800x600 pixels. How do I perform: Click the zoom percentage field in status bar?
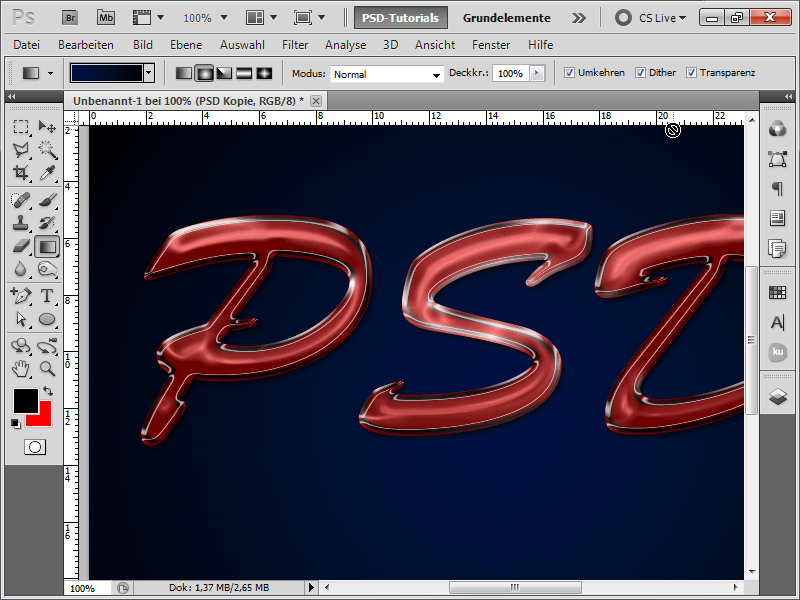86,588
